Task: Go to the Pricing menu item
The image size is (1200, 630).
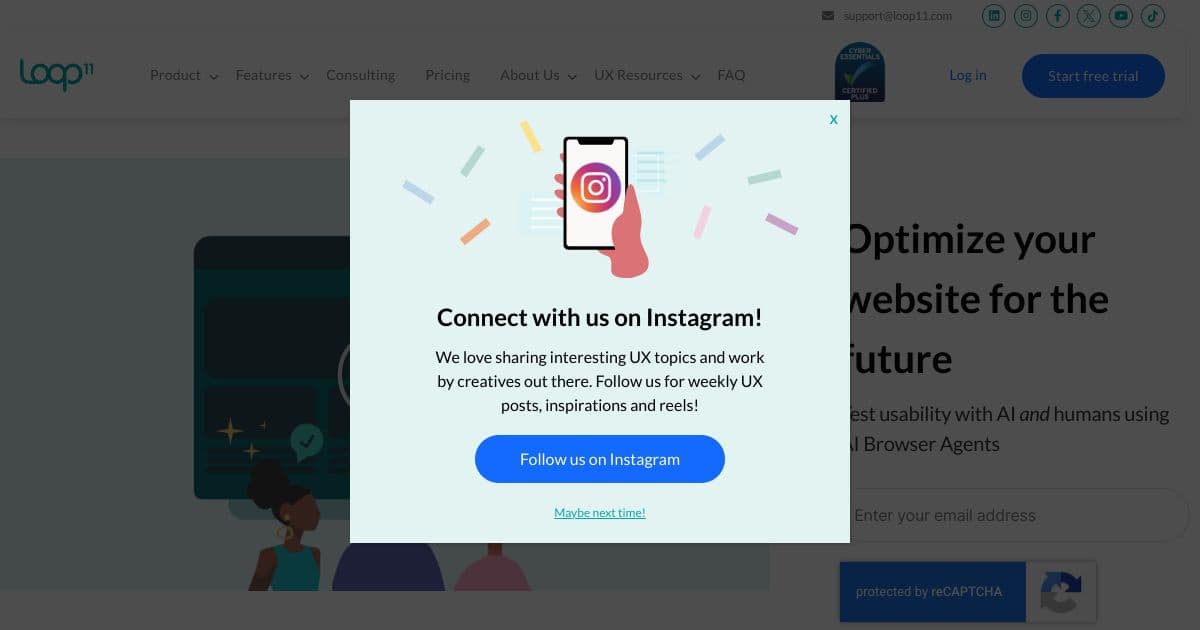Action: [x=447, y=75]
